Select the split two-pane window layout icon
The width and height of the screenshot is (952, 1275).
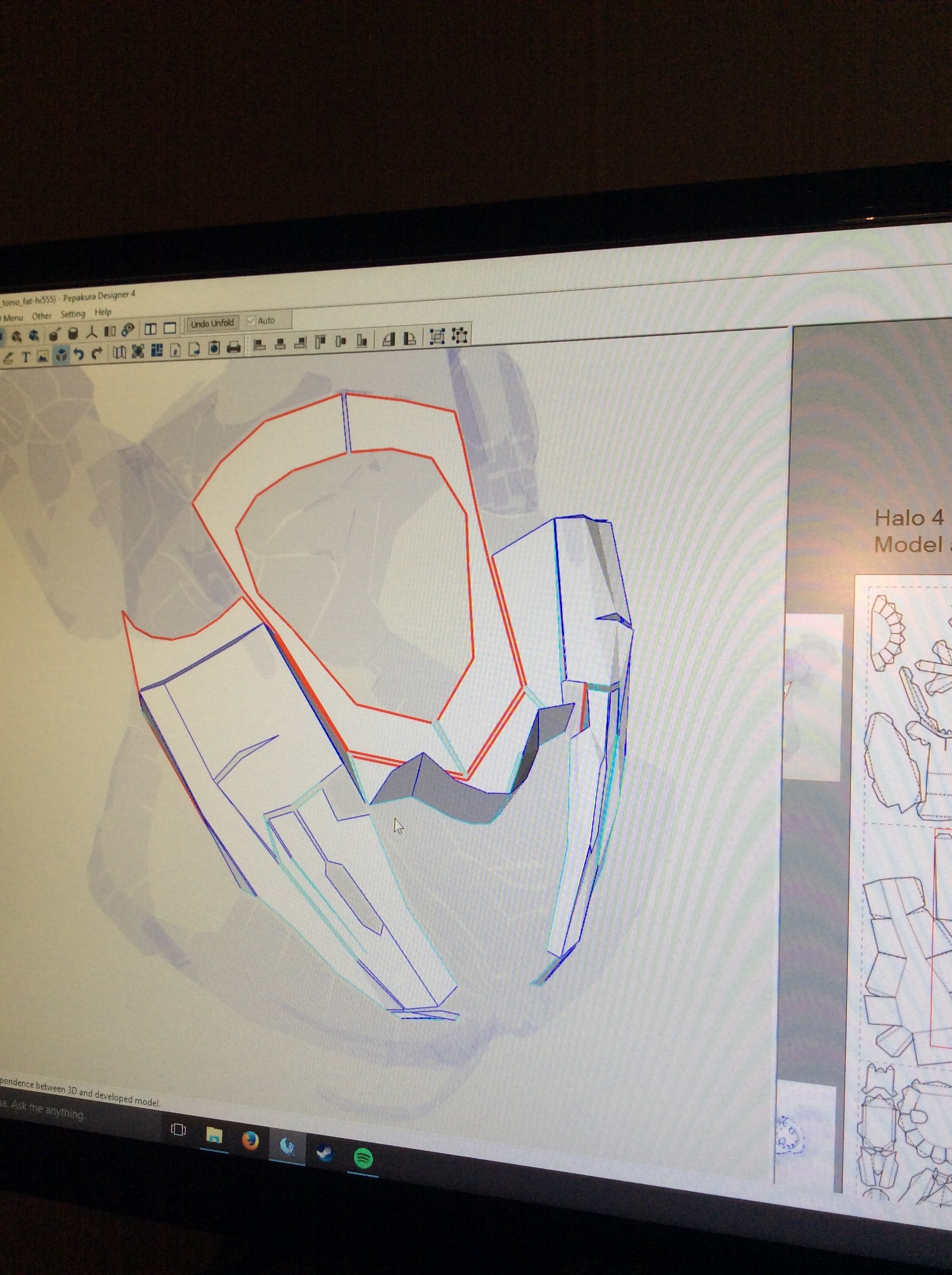[150, 329]
